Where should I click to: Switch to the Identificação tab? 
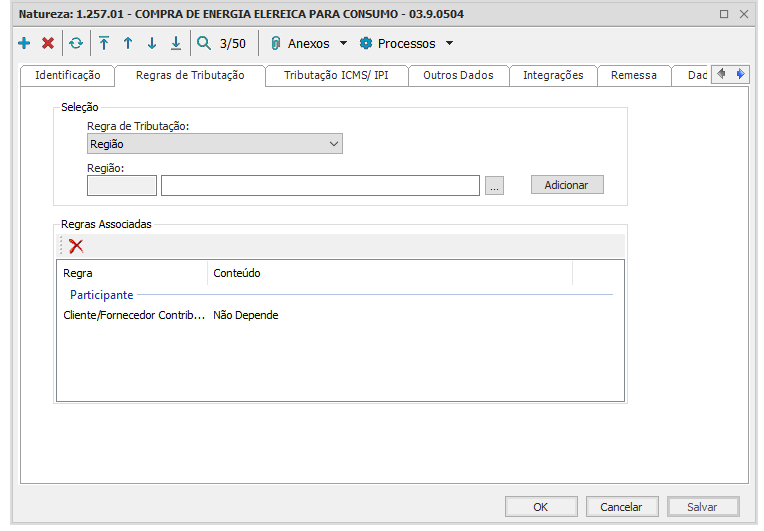[x=67, y=75]
